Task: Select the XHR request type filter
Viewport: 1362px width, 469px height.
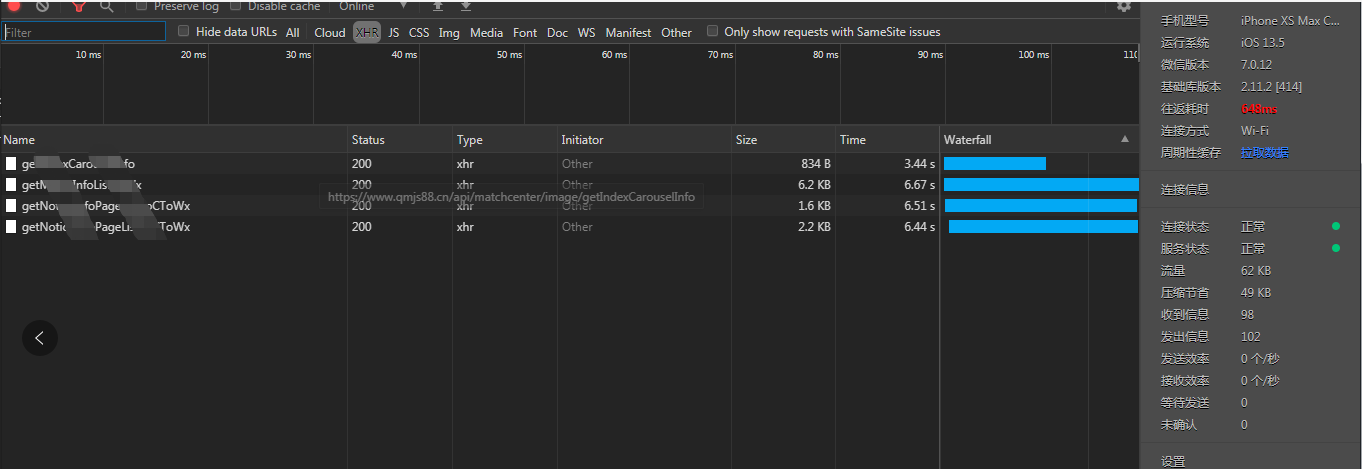Action: [x=367, y=32]
